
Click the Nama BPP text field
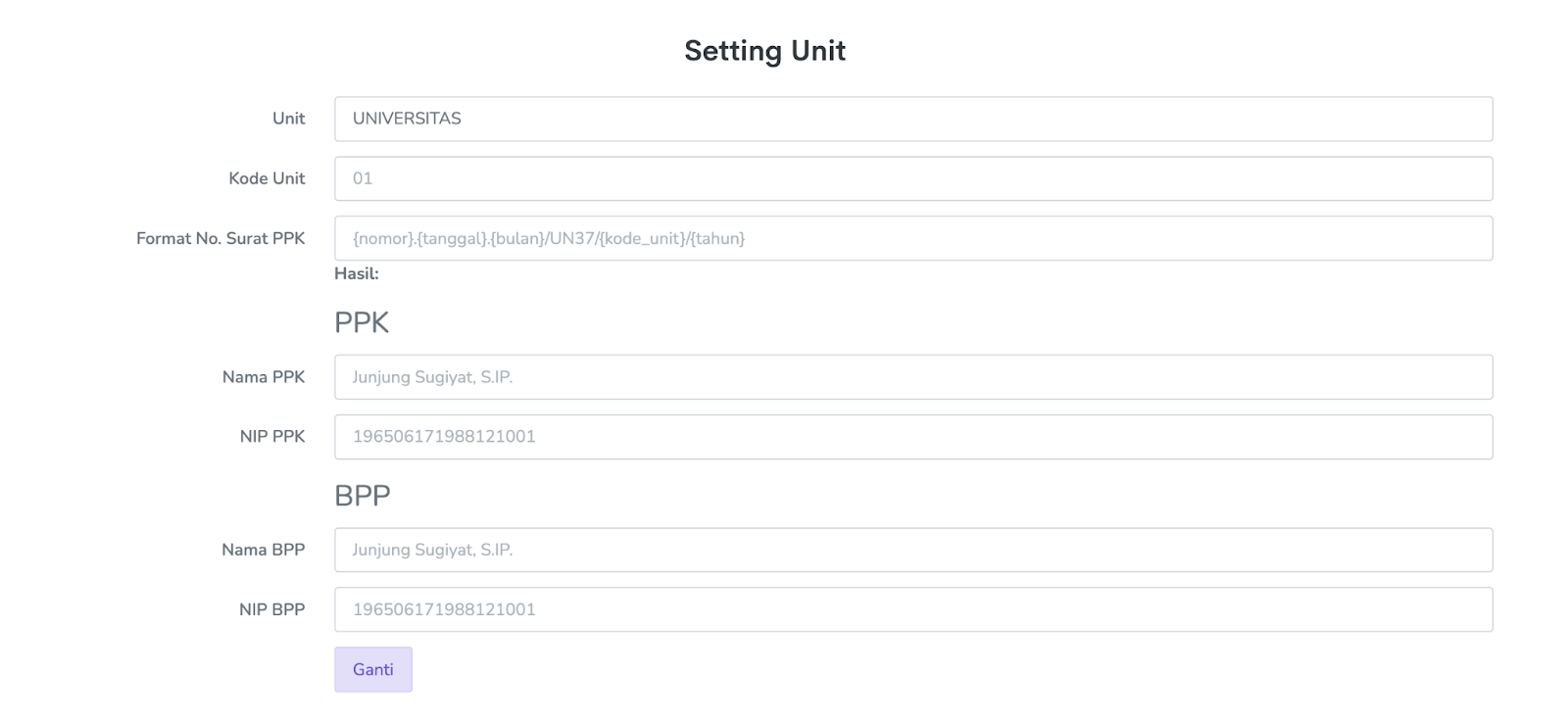click(912, 550)
